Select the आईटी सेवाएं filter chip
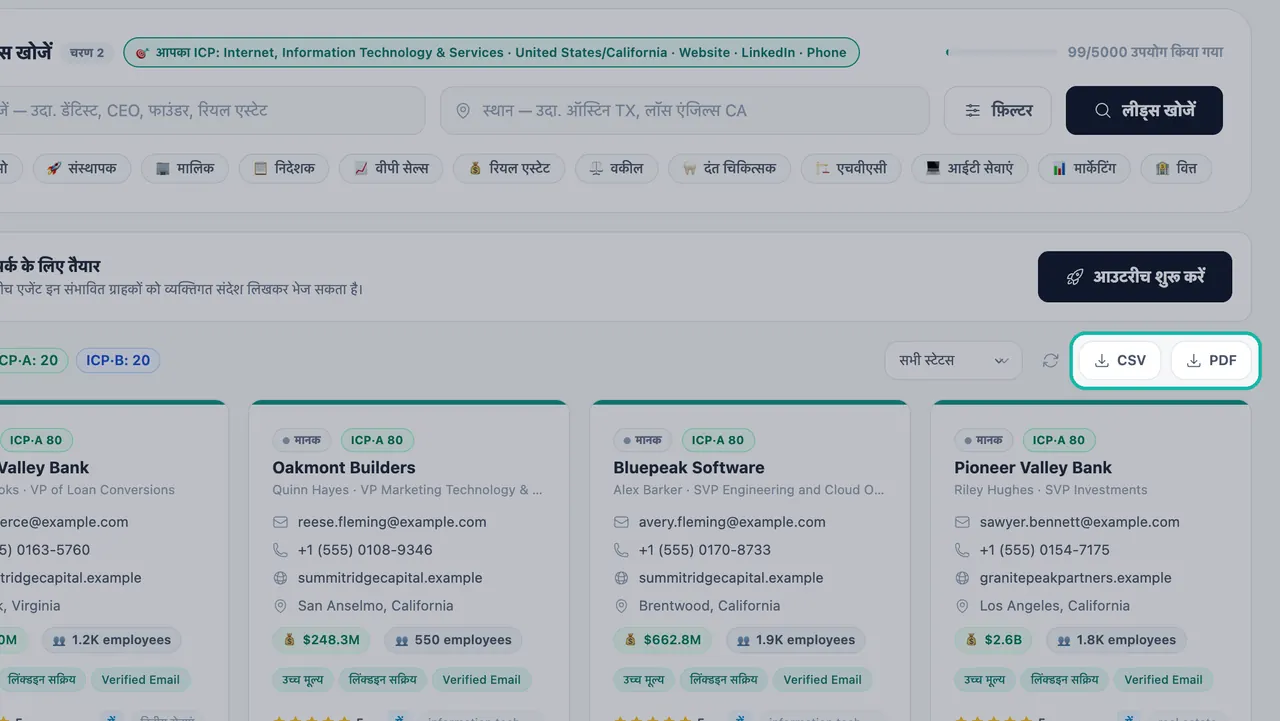Viewport: 1280px width, 721px height. pos(969,168)
